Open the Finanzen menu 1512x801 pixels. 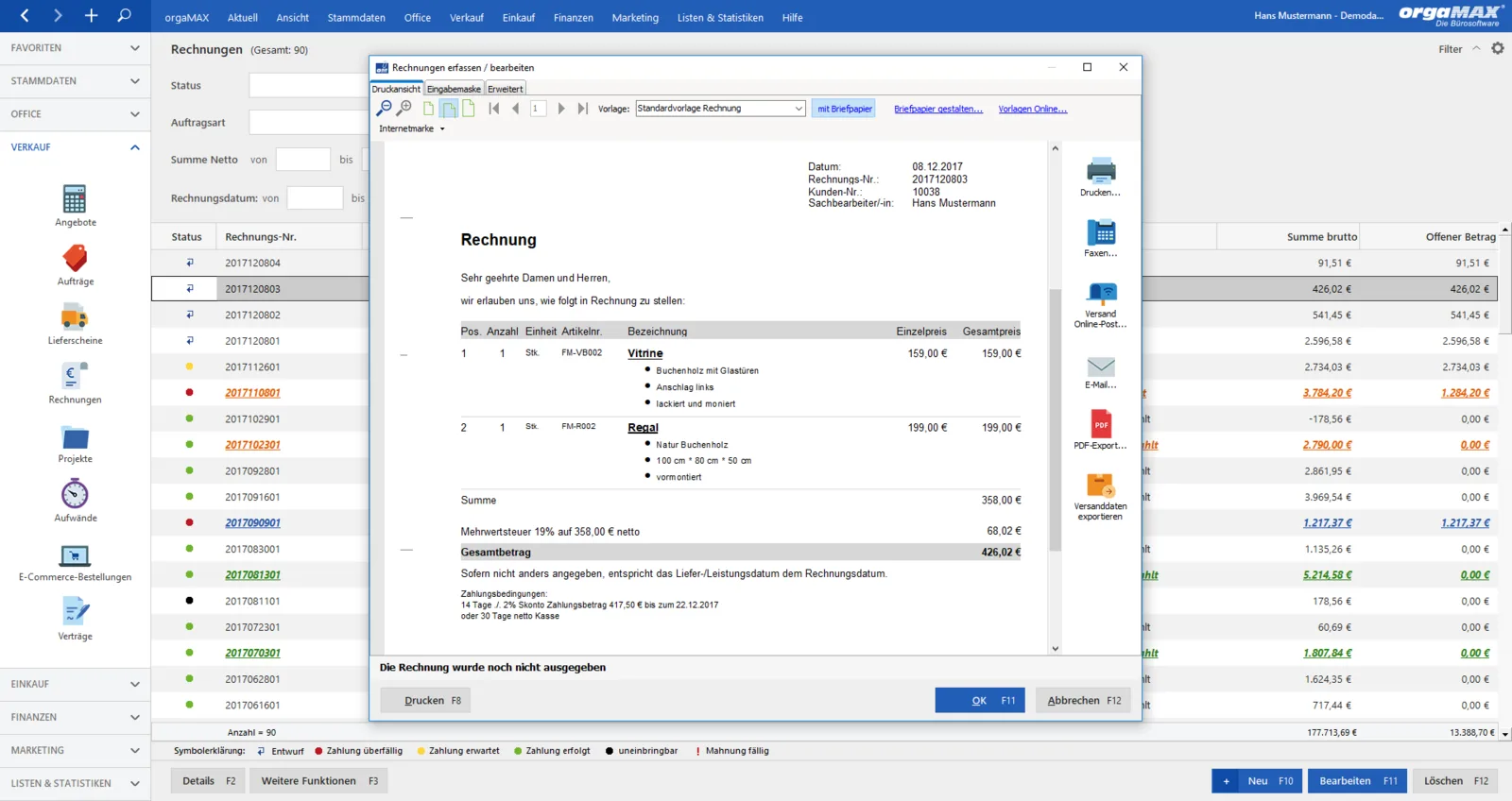pos(573,18)
